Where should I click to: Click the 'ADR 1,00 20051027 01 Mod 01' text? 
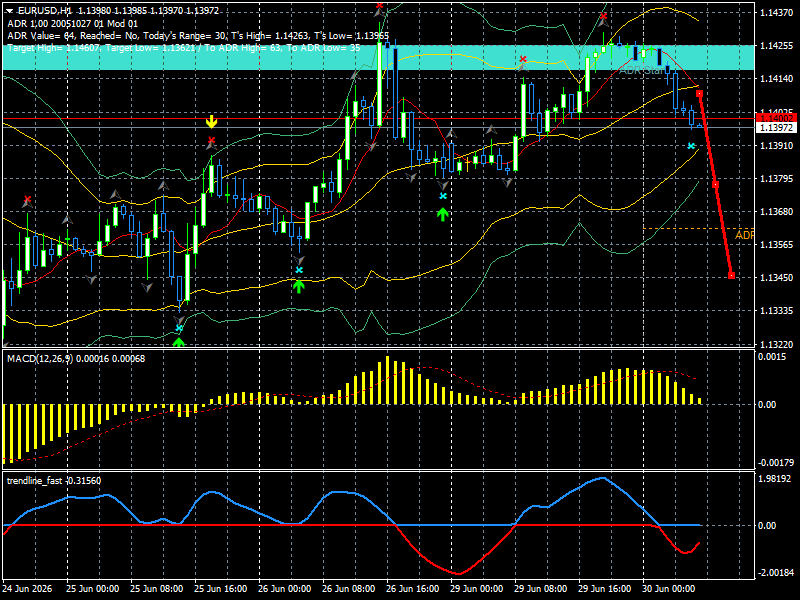coord(72,23)
